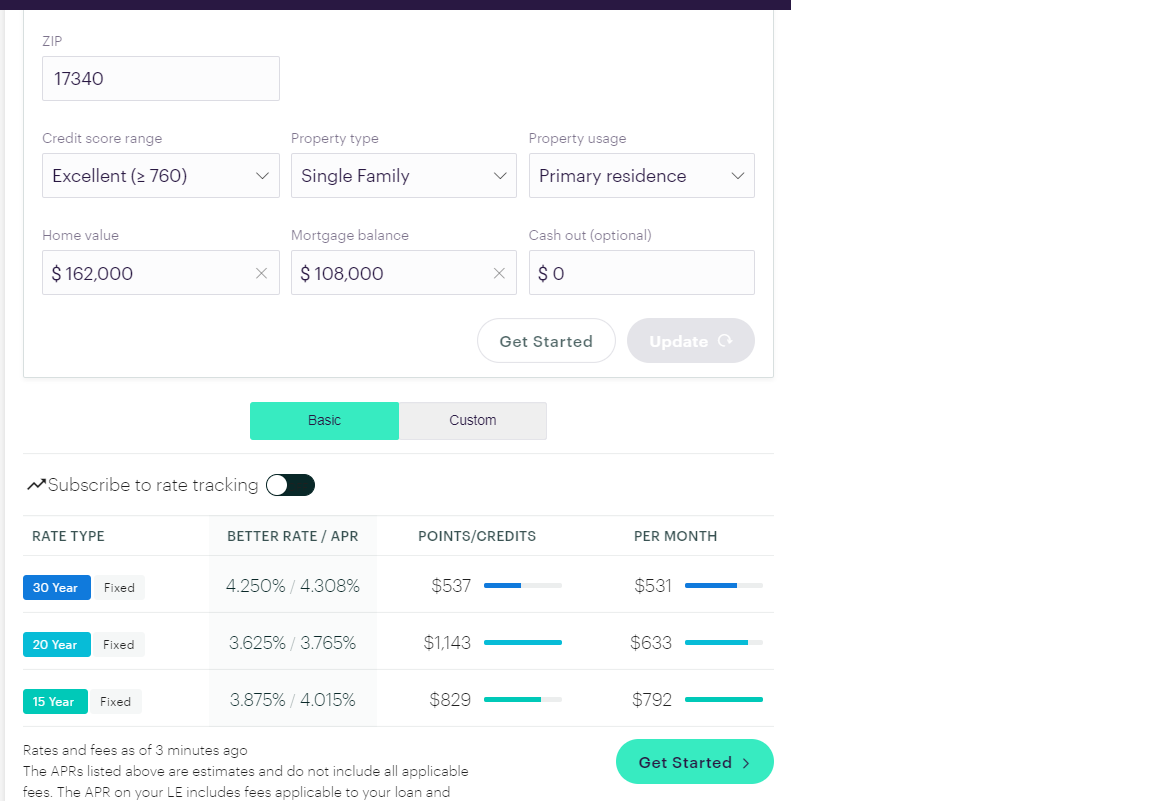
Task: Clear the Home value field with X icon
Action: pos(261,273)
